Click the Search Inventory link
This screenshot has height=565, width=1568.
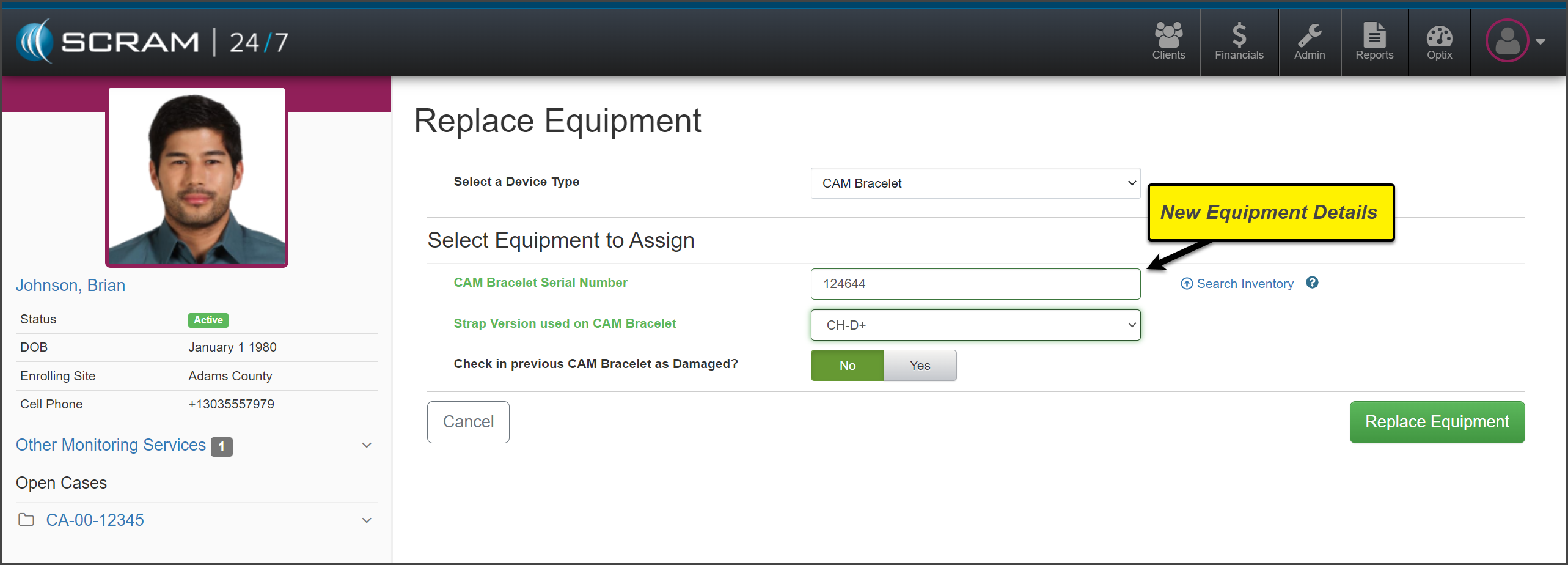pos(1244,284)
